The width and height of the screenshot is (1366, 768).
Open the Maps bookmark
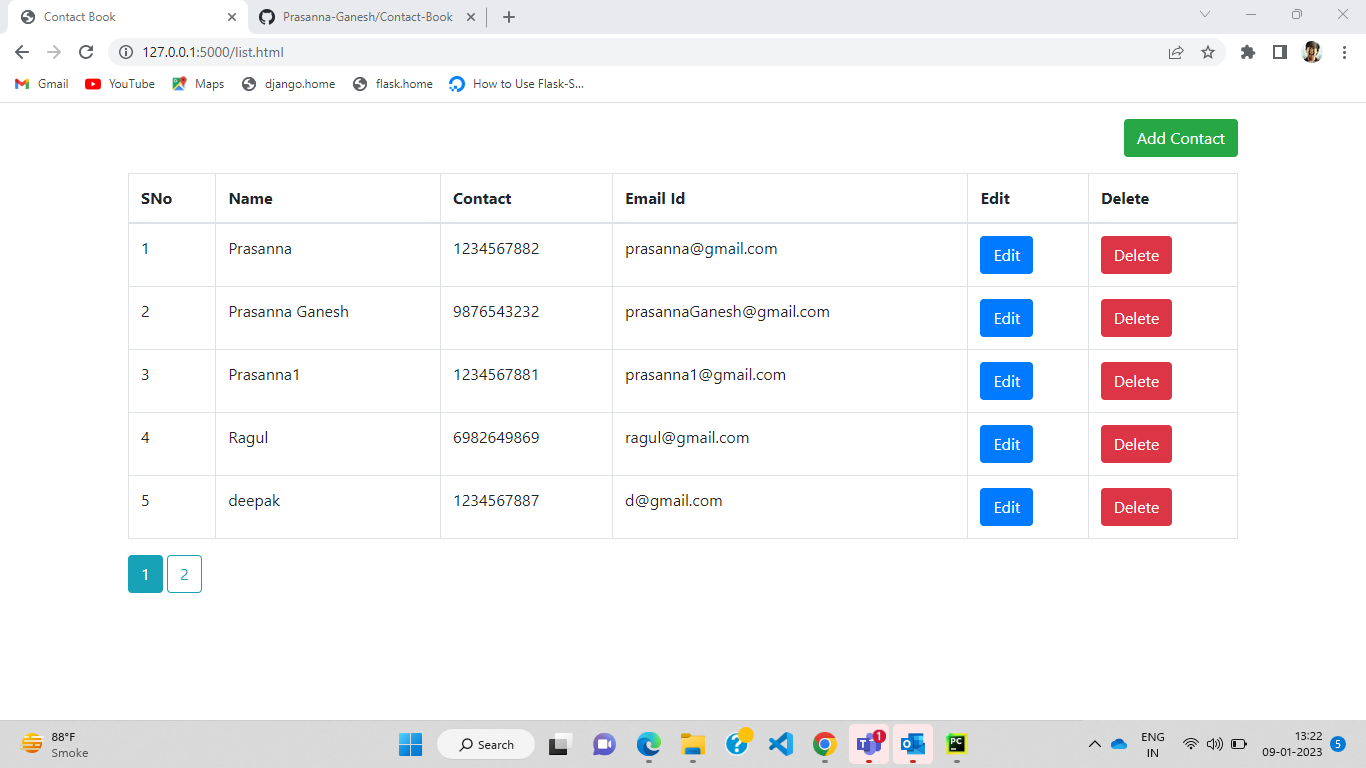198,84
